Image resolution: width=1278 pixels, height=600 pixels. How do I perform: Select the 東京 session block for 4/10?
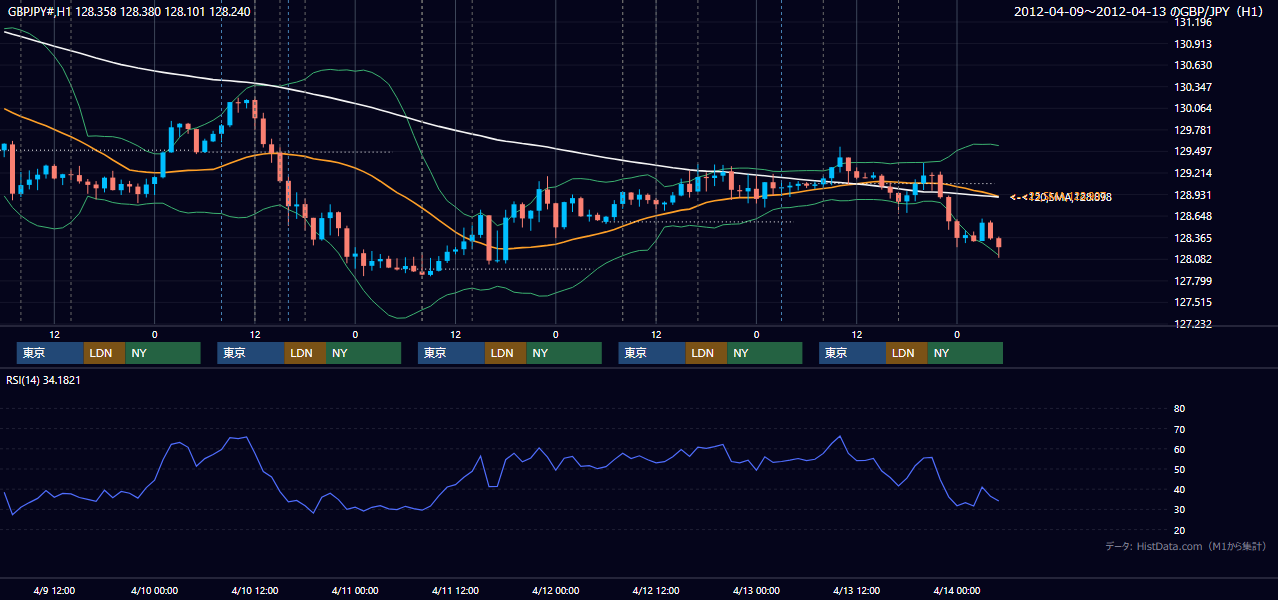pyautogui.click(x=251, y=353)
